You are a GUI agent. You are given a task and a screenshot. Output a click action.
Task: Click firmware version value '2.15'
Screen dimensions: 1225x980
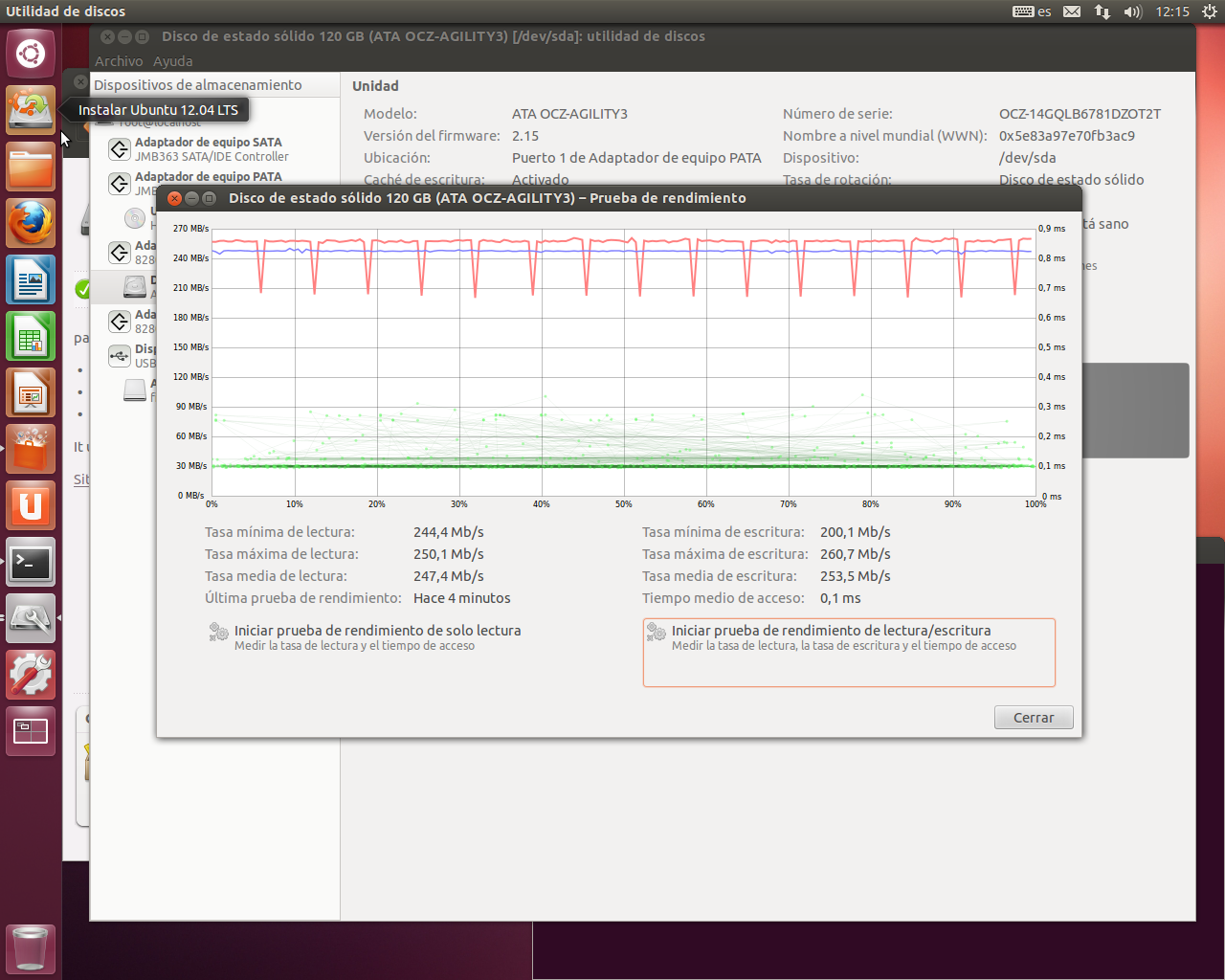pos(525,136)
